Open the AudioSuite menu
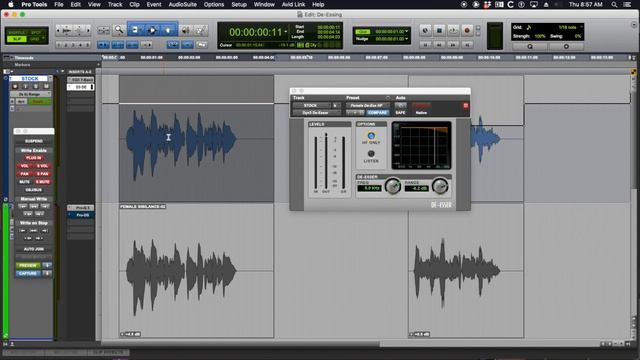 (182, 4)
